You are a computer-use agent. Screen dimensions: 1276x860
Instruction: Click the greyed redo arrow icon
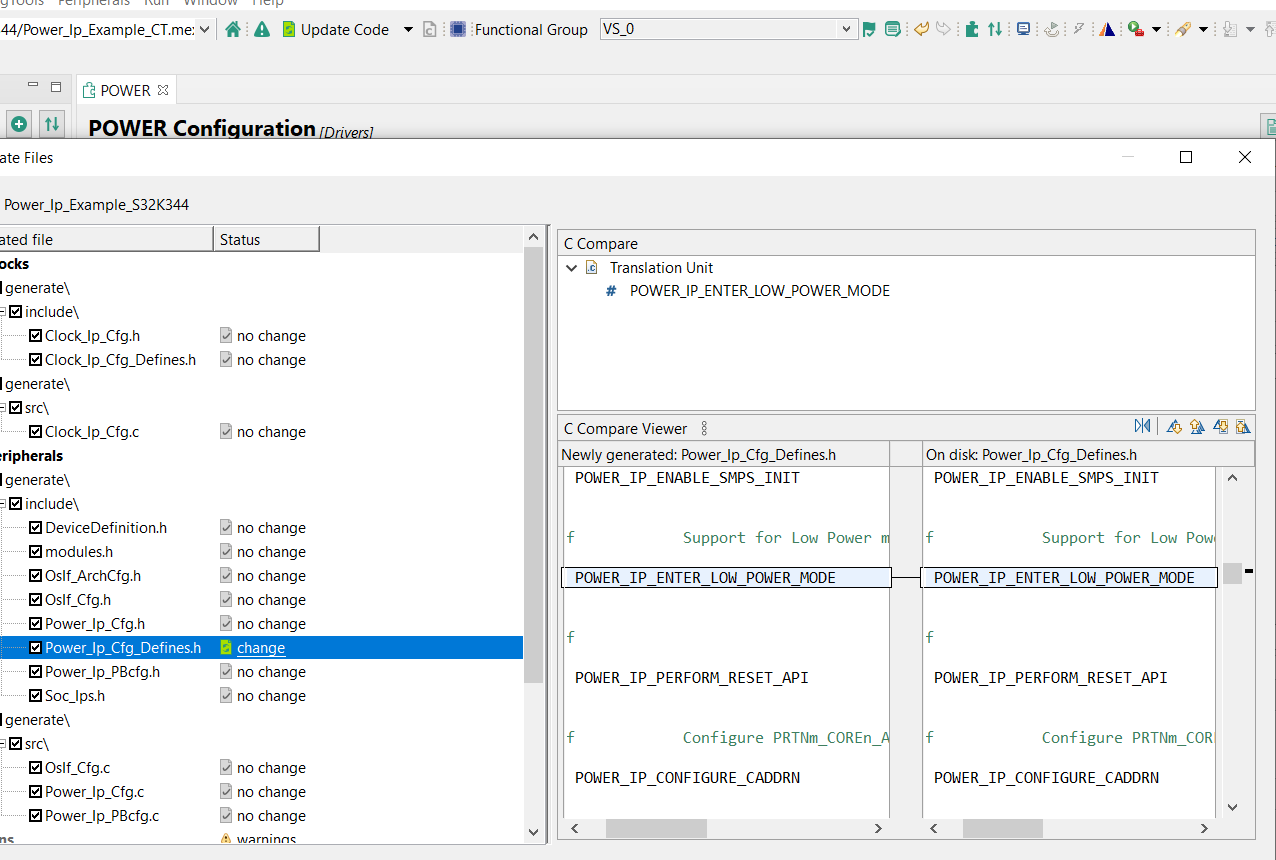click(943, 29)
